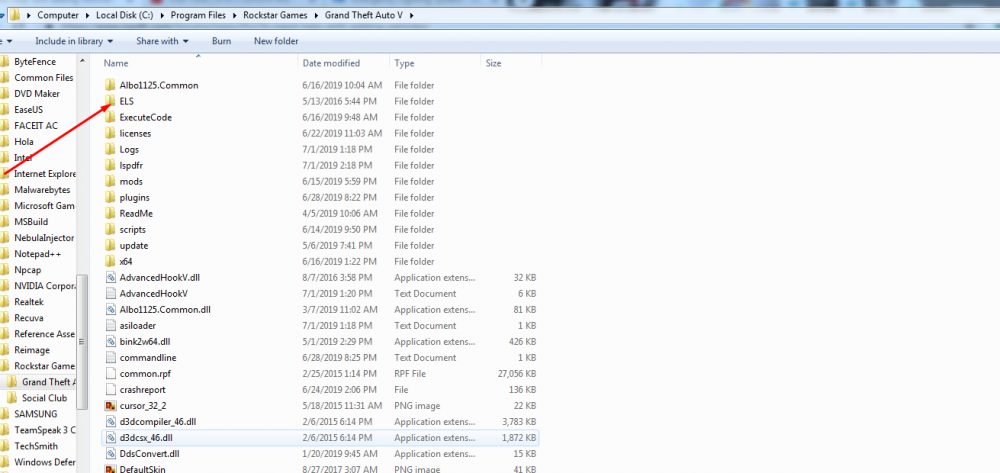Expand the arrow after Grand Theft Auto V breadcrumb

(x=412, y=15)
